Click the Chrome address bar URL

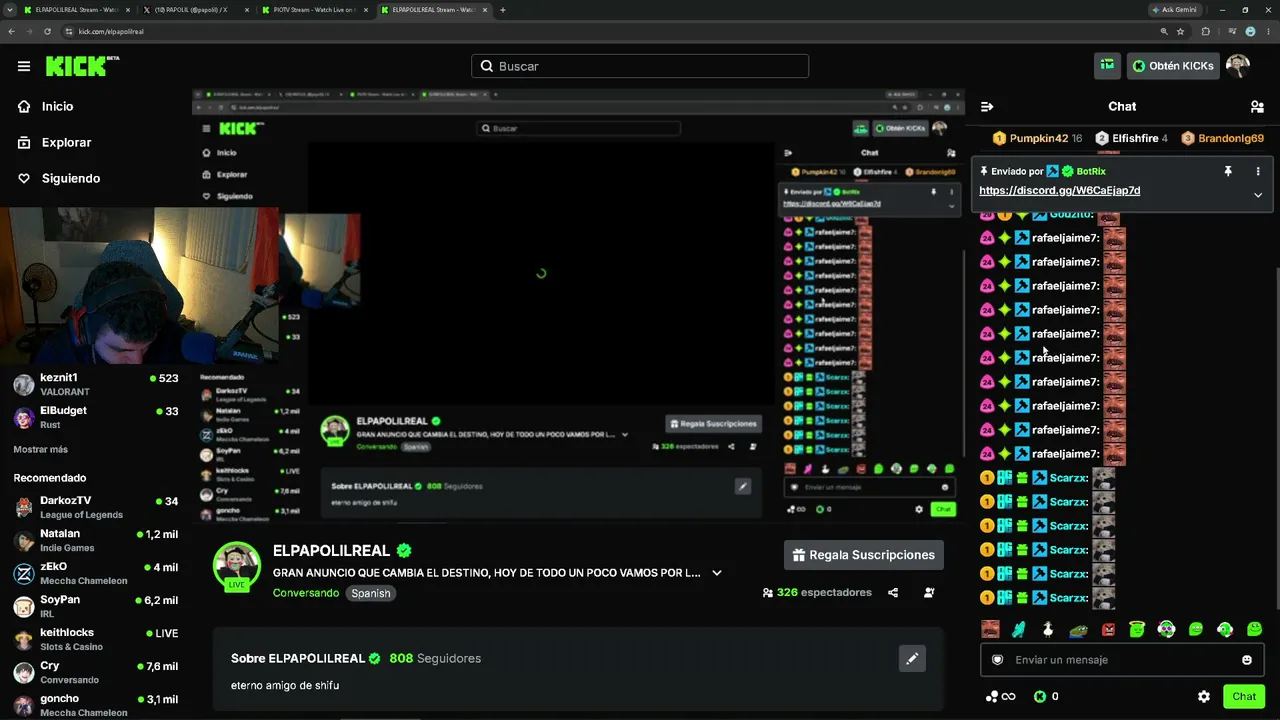(112, 31)
